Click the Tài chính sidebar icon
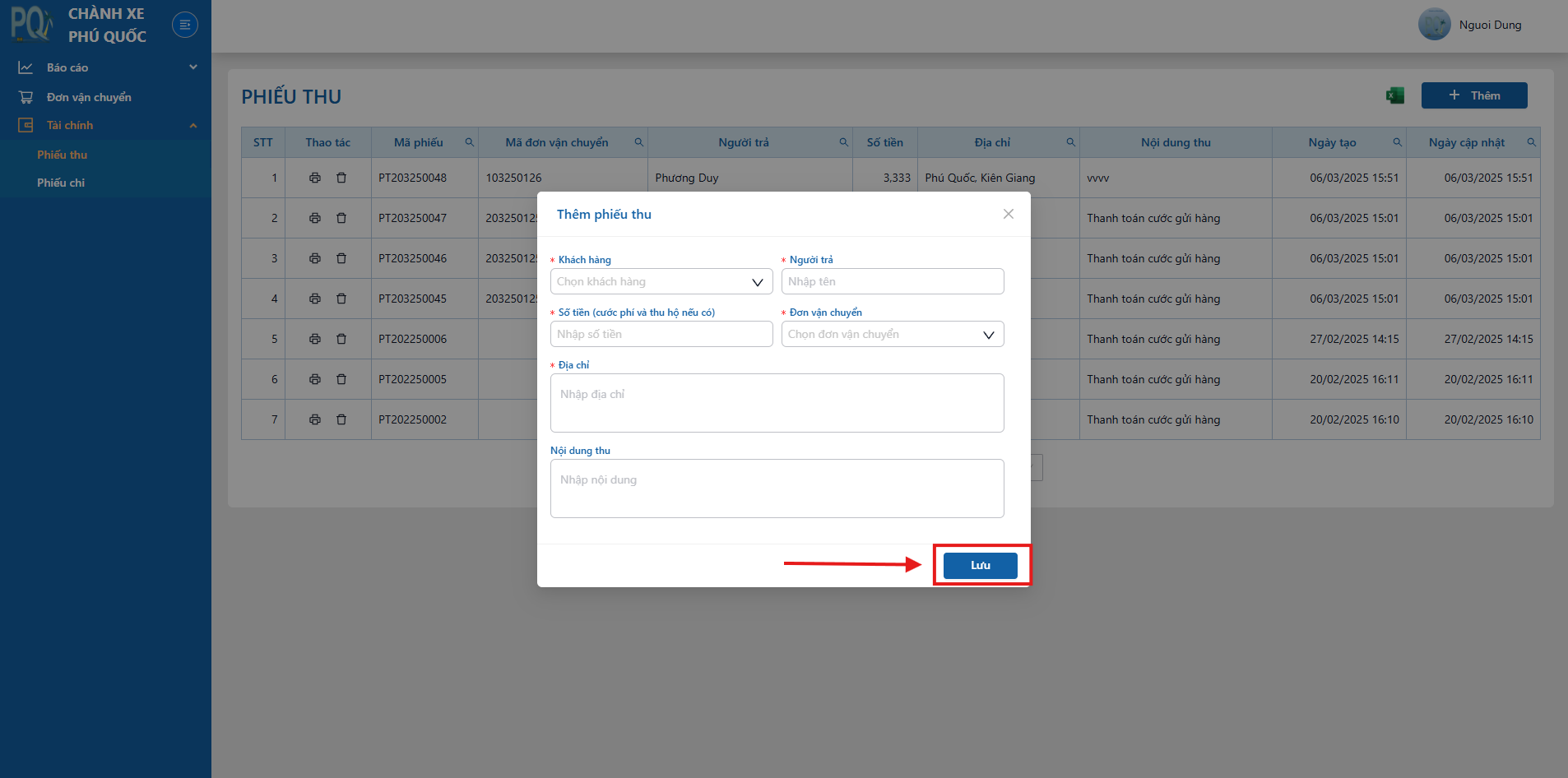This screenshot has width=1568, height=778. coord(26,125)
